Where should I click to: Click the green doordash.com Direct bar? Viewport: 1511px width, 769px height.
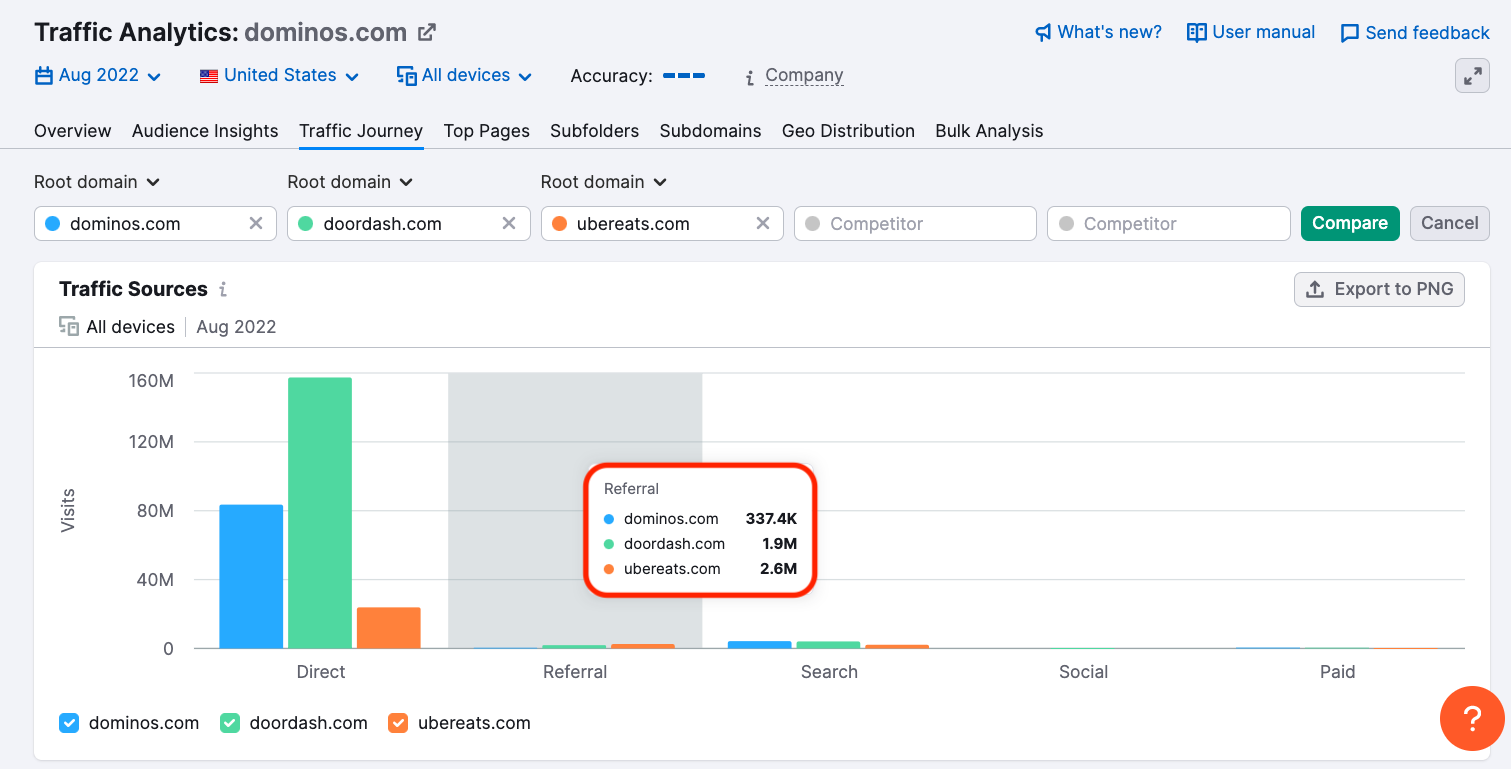(x=320, y=512)
